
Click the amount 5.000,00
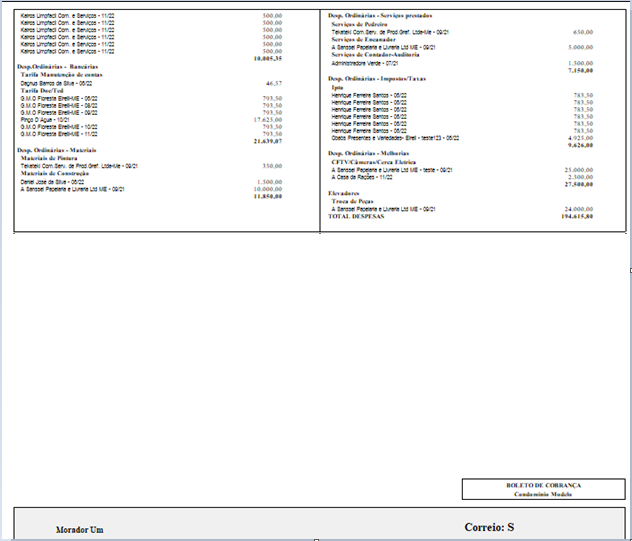pos(580,48)
